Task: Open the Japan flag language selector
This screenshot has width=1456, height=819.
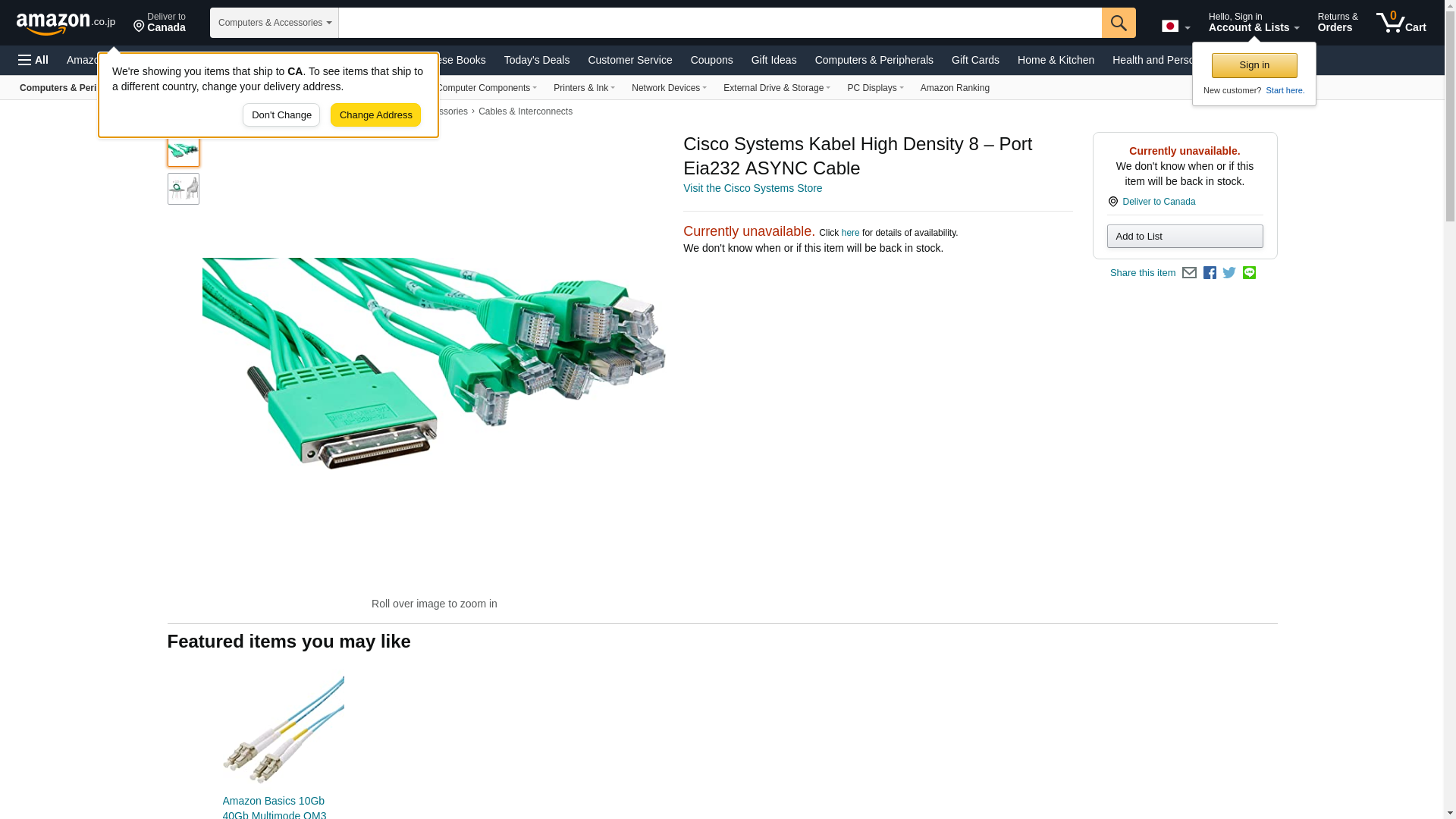Action: 1175,27
